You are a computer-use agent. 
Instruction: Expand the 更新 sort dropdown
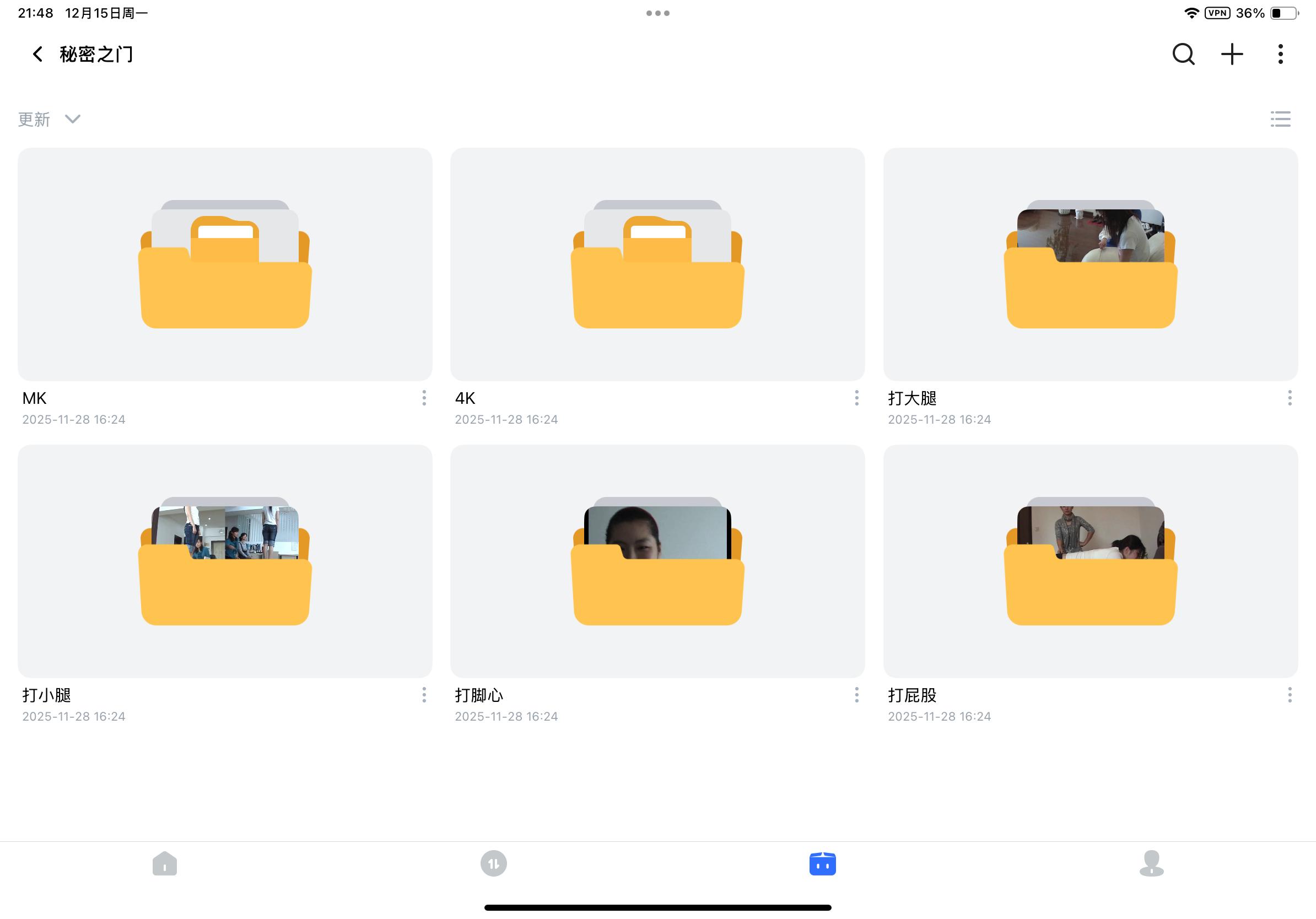pos(49,119)
